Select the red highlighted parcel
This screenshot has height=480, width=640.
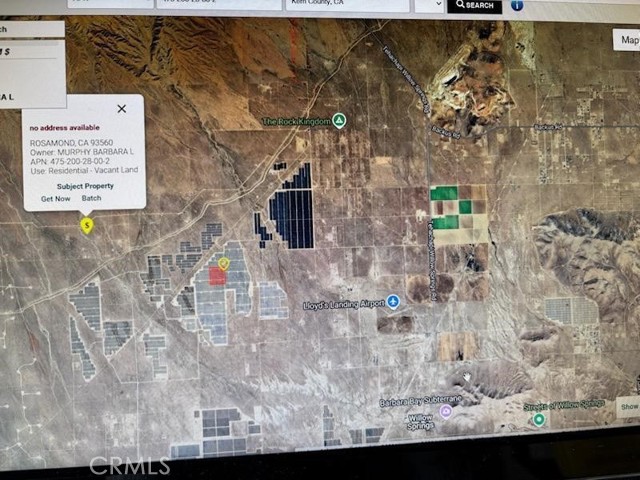(217, 276)
